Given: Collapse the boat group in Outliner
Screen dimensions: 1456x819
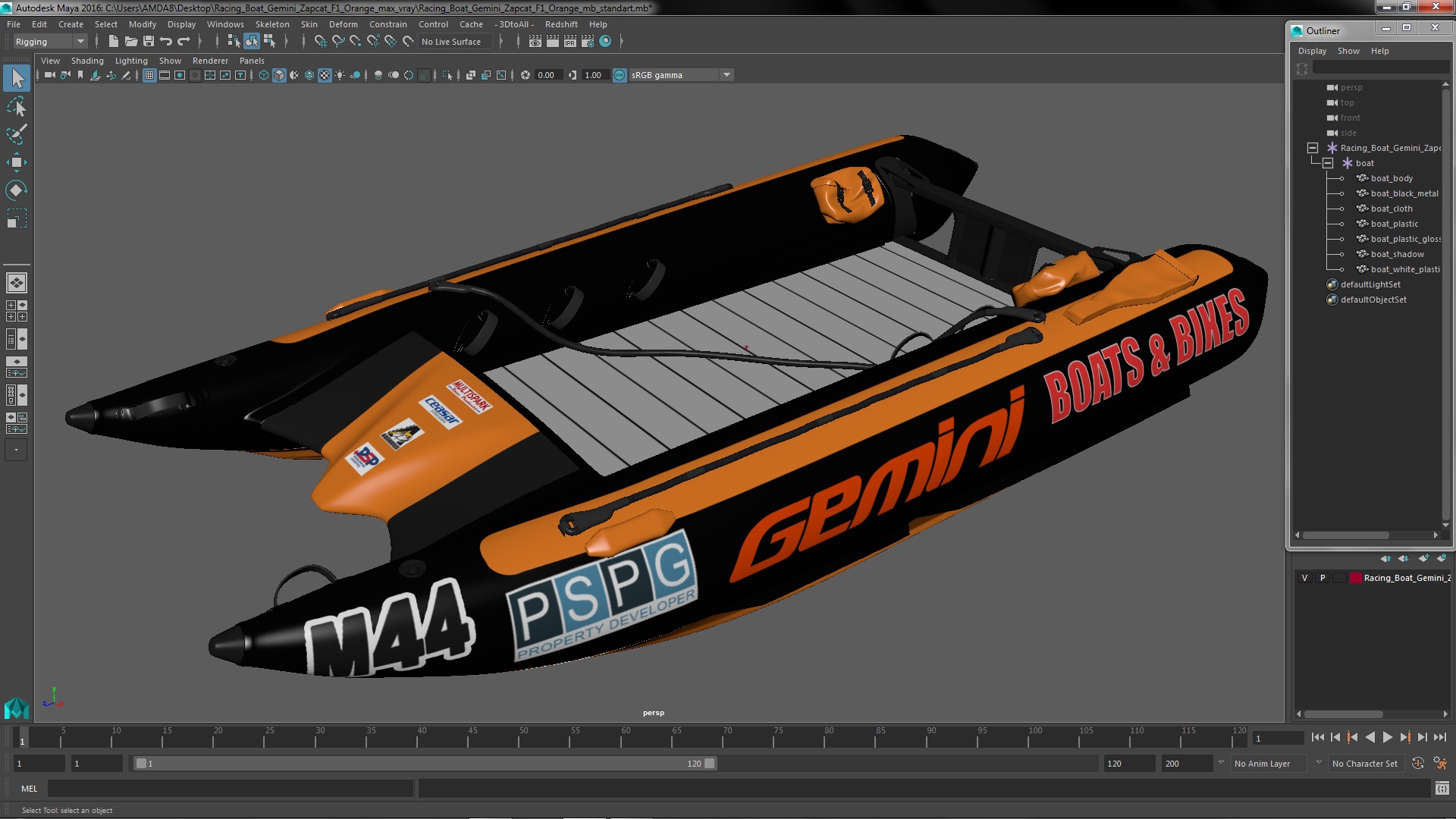Looking at the screenshot, I should point(1328,163).
